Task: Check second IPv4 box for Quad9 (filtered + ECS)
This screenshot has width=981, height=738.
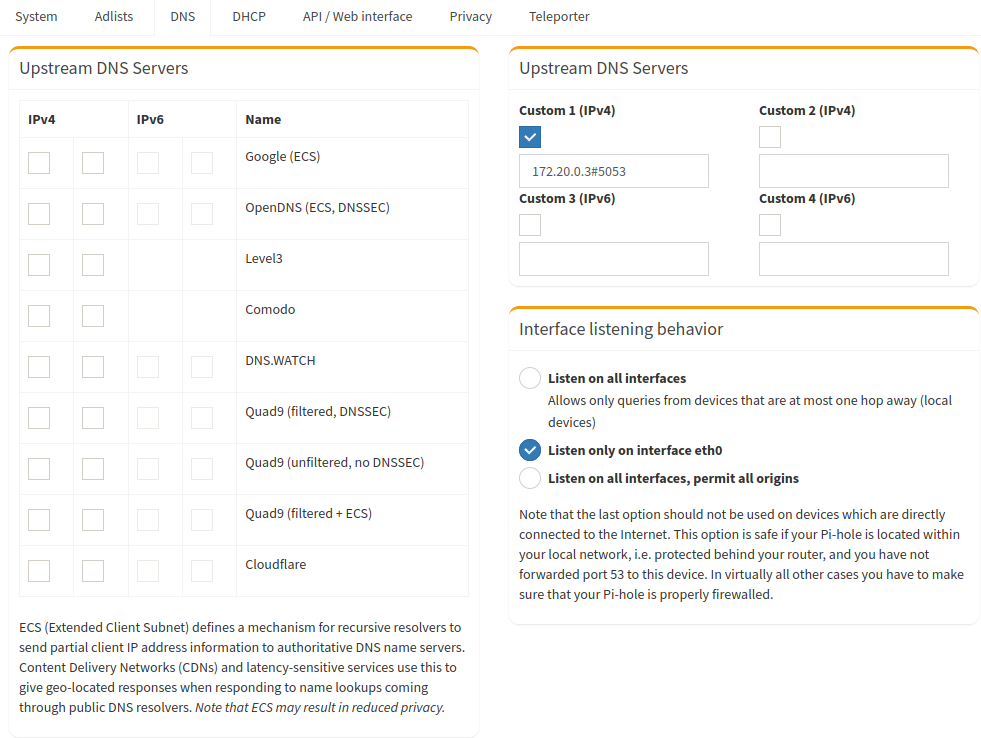Action: pos(93,520)
